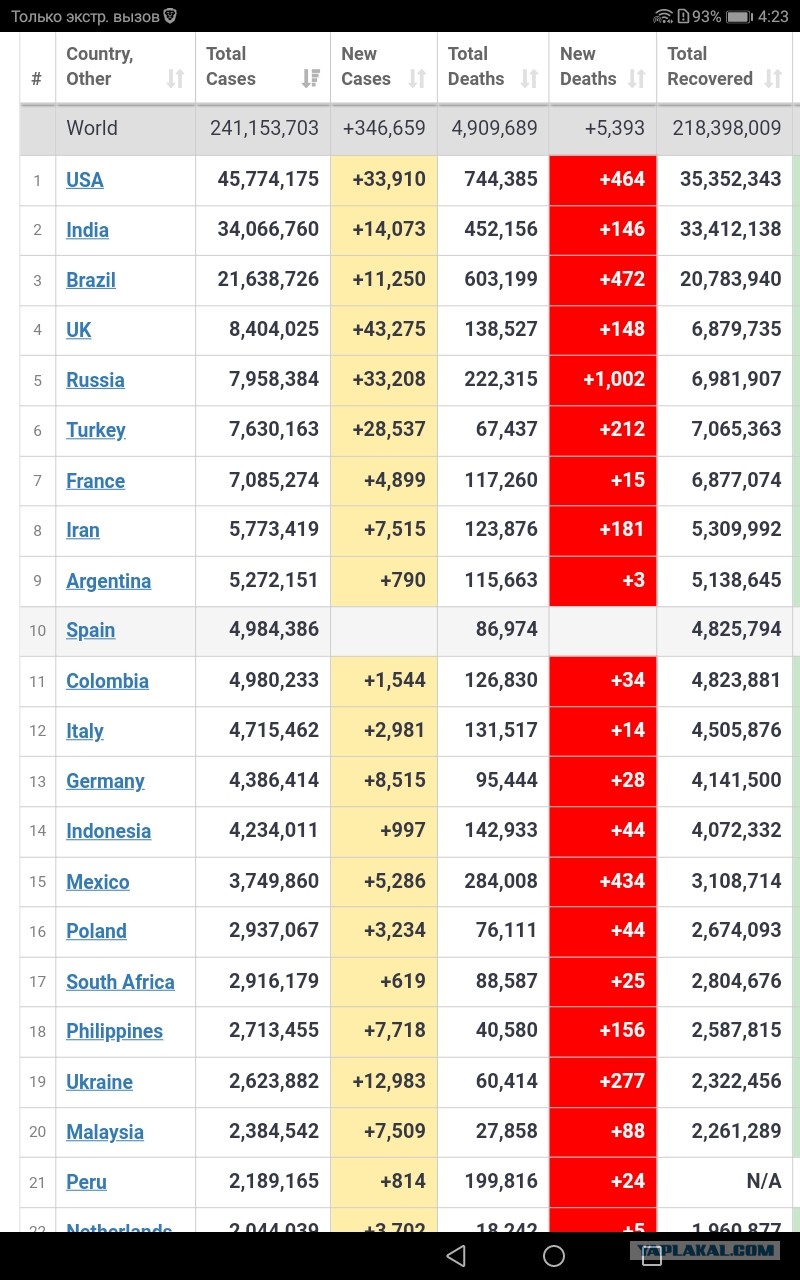Viewport: 800px width, 1280px height.
Task: Open the USA country link
Action: [85, 180]
